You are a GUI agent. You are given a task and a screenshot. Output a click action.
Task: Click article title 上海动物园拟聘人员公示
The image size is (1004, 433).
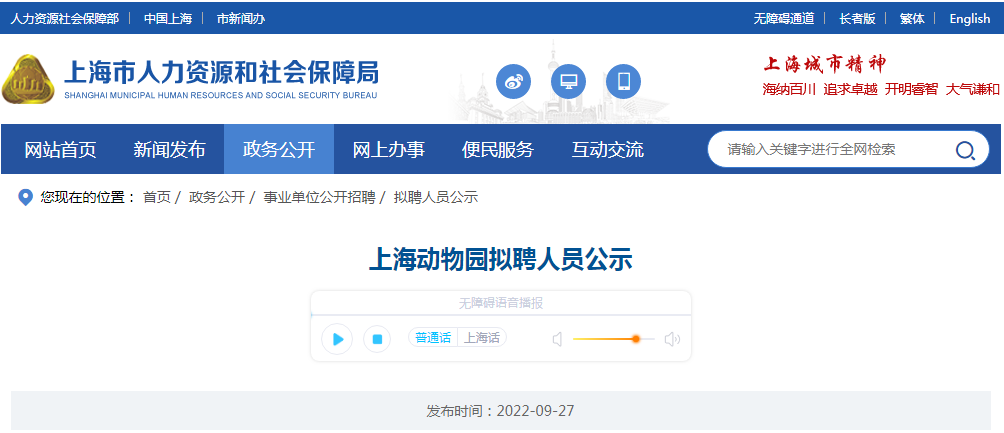click(x=501, y=261)
